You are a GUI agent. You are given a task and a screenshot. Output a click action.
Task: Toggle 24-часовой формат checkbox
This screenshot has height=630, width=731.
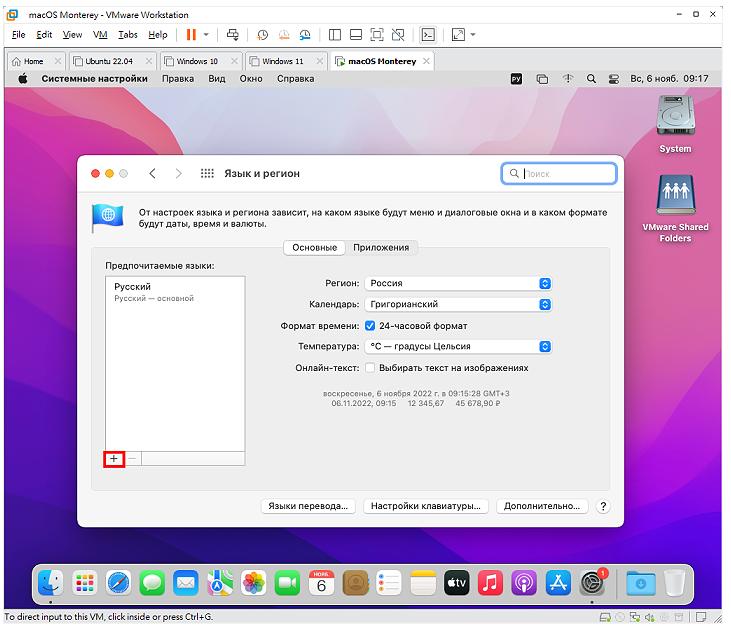tap(370, 326)
